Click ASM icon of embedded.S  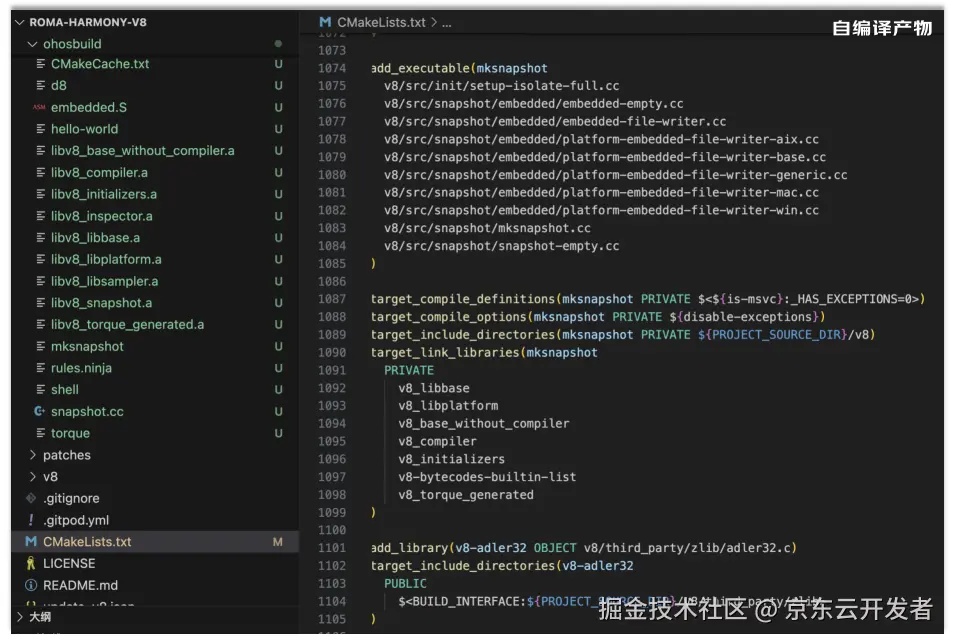coord(40,108)
